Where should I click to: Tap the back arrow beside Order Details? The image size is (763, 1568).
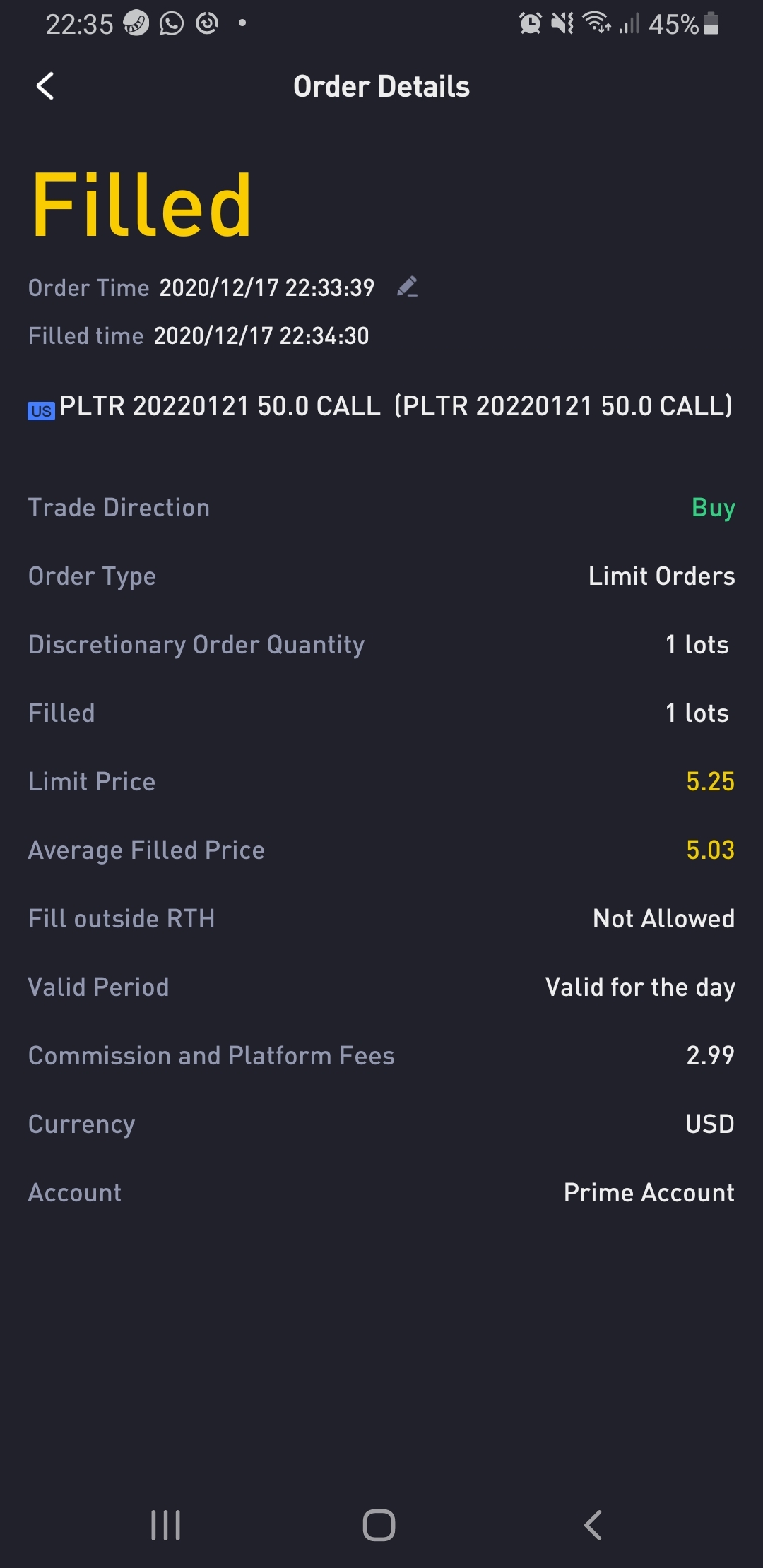tap(45, 86)
